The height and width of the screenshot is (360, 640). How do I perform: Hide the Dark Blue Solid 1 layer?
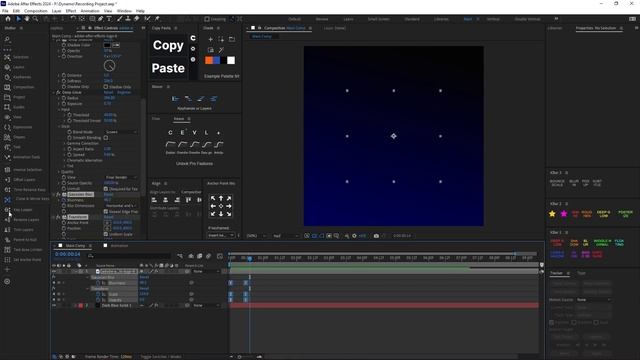pos(54,305)
